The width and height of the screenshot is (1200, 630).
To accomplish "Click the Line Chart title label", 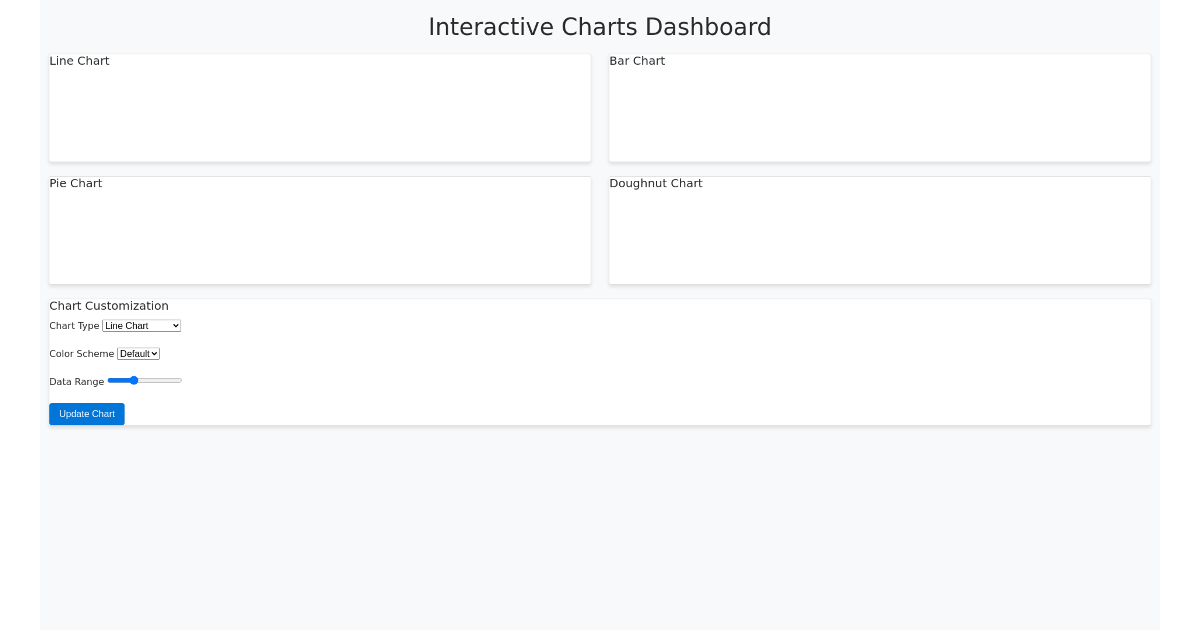I will tap(79, 61).
